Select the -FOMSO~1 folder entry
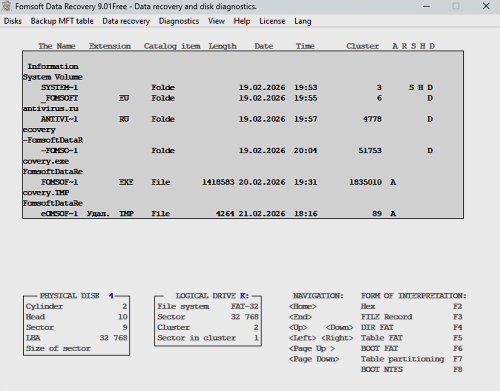The height and width of the screenshot is (391, 500). 243,150
